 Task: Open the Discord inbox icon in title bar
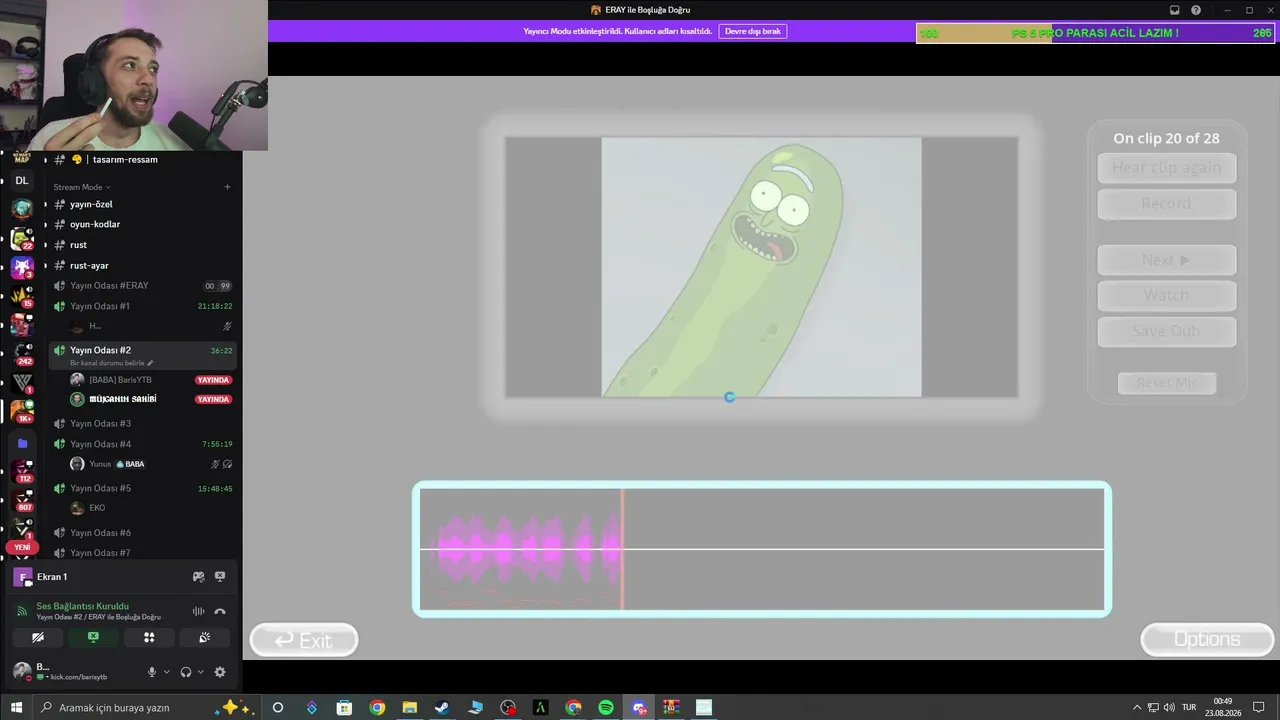pos(1174,10)
